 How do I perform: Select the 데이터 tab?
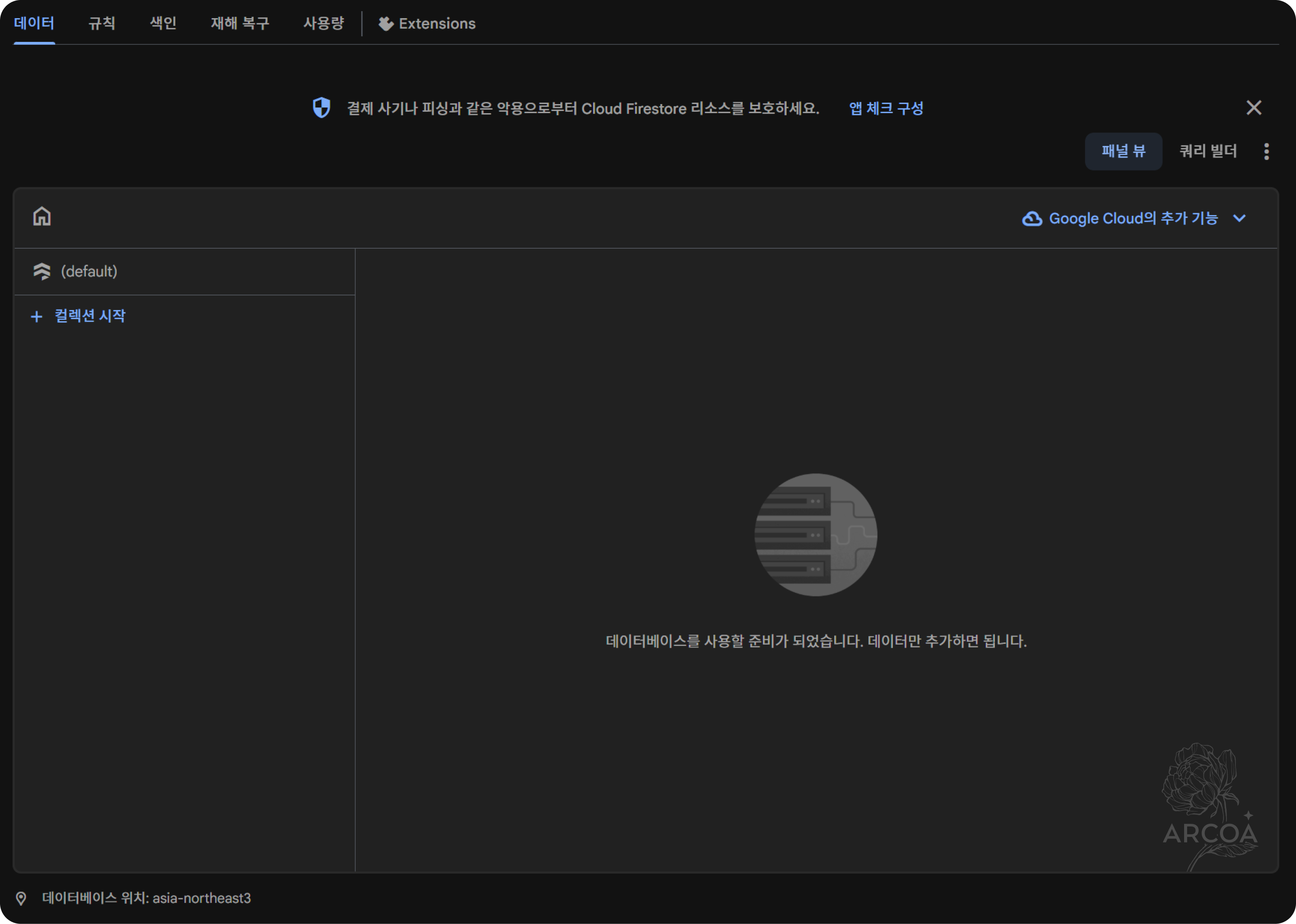[x=34, y=24]
